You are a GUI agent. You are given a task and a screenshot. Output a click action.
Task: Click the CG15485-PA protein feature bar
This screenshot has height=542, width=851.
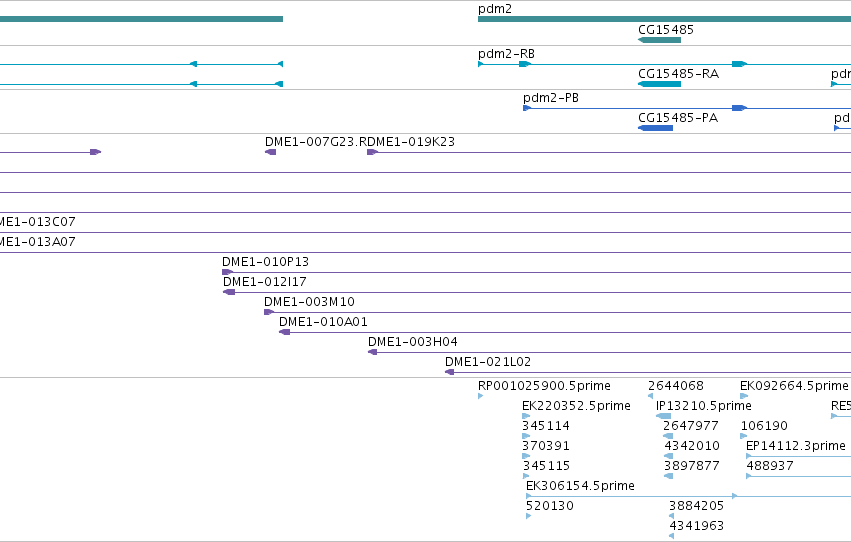[656, 128]
